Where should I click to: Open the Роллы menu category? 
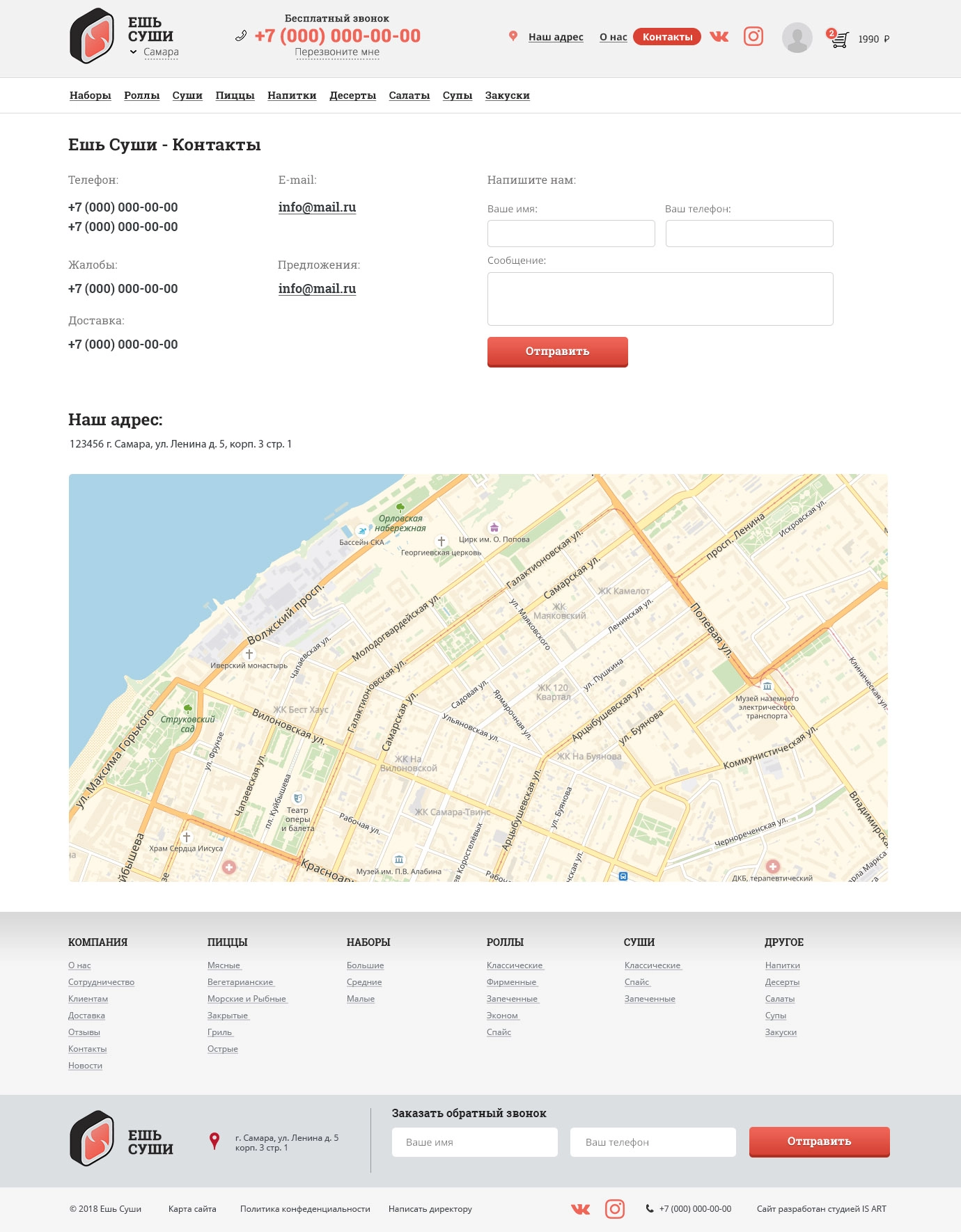142,95
